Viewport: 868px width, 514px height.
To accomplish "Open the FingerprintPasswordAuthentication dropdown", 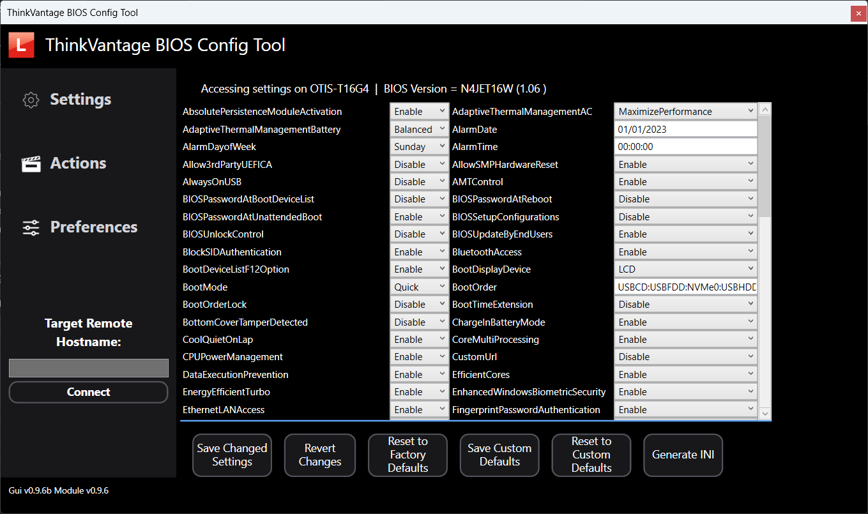I will pyautogui.click(x=685, y=410).
